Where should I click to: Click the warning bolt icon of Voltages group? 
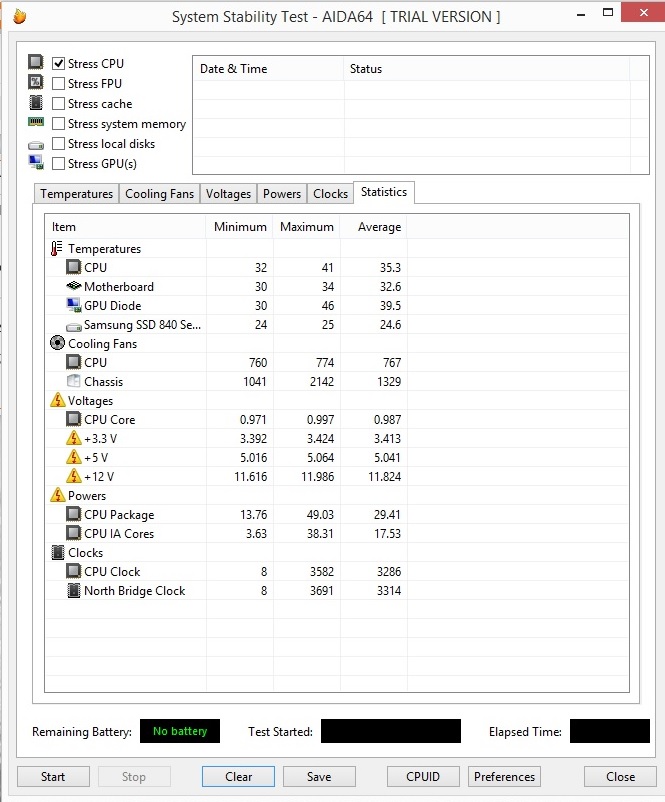58,400
